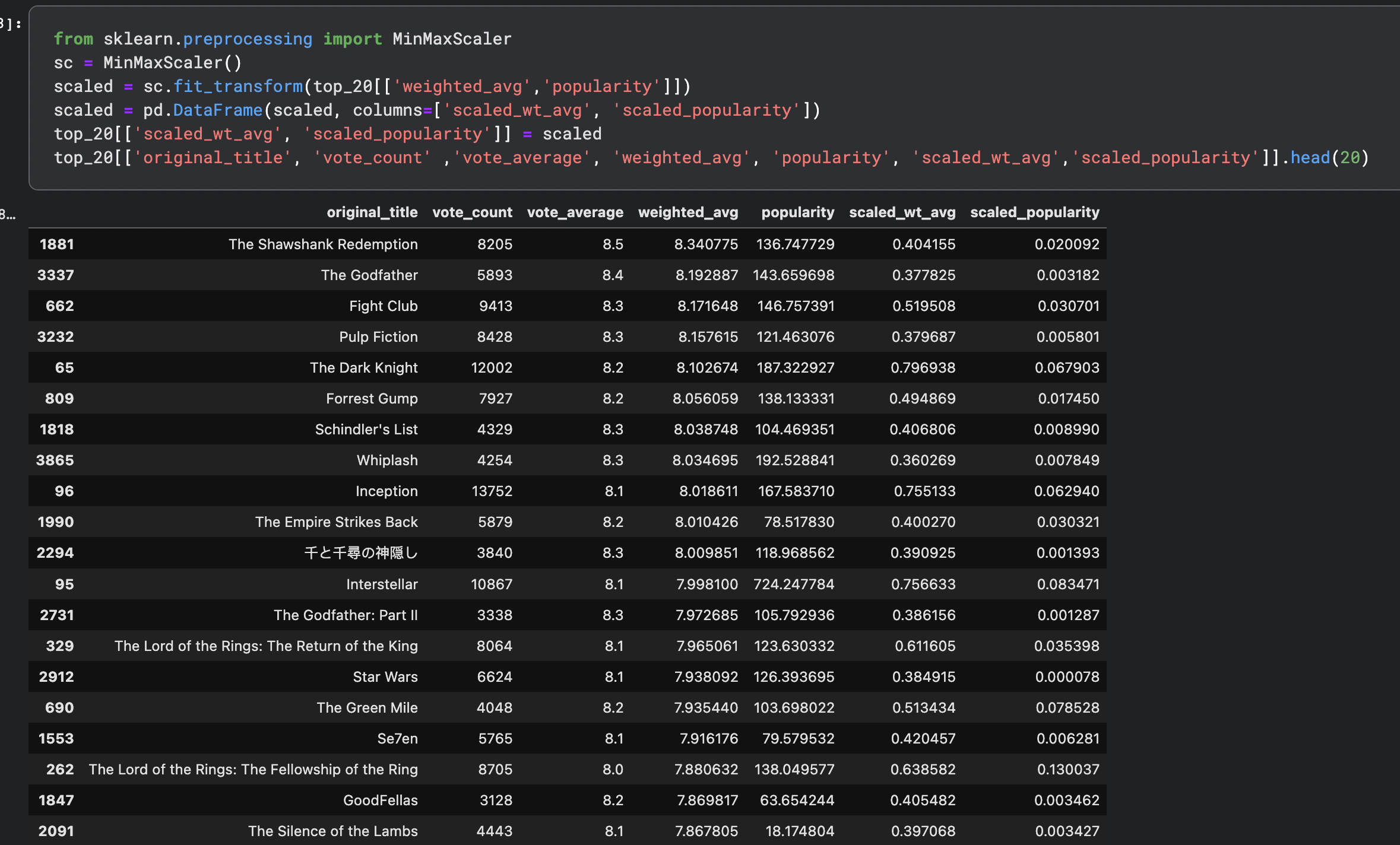Click the cell execution prompt bracket
1400x845 pixels.
[11, 24]
